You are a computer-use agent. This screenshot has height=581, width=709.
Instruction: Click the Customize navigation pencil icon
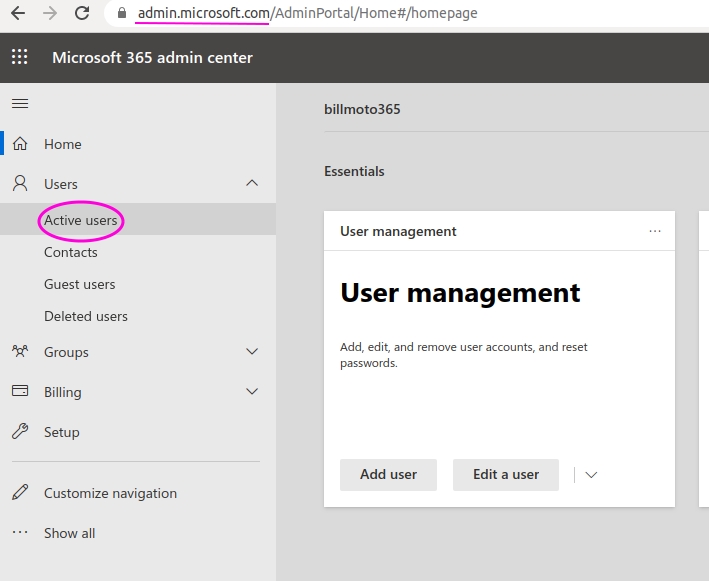(x=20, y=492)
